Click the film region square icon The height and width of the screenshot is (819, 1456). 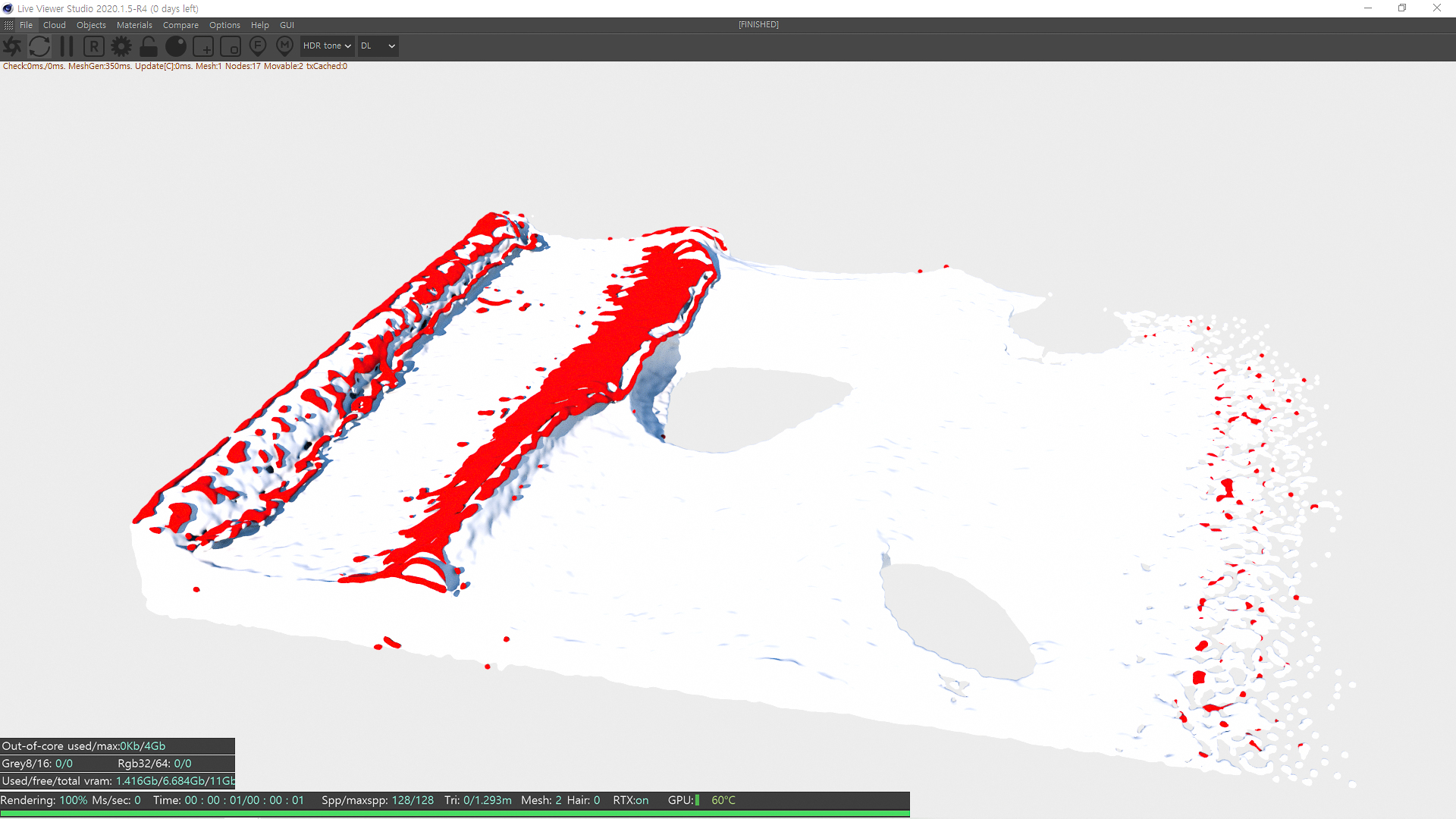pyautogui.click(x=231, y=46)
